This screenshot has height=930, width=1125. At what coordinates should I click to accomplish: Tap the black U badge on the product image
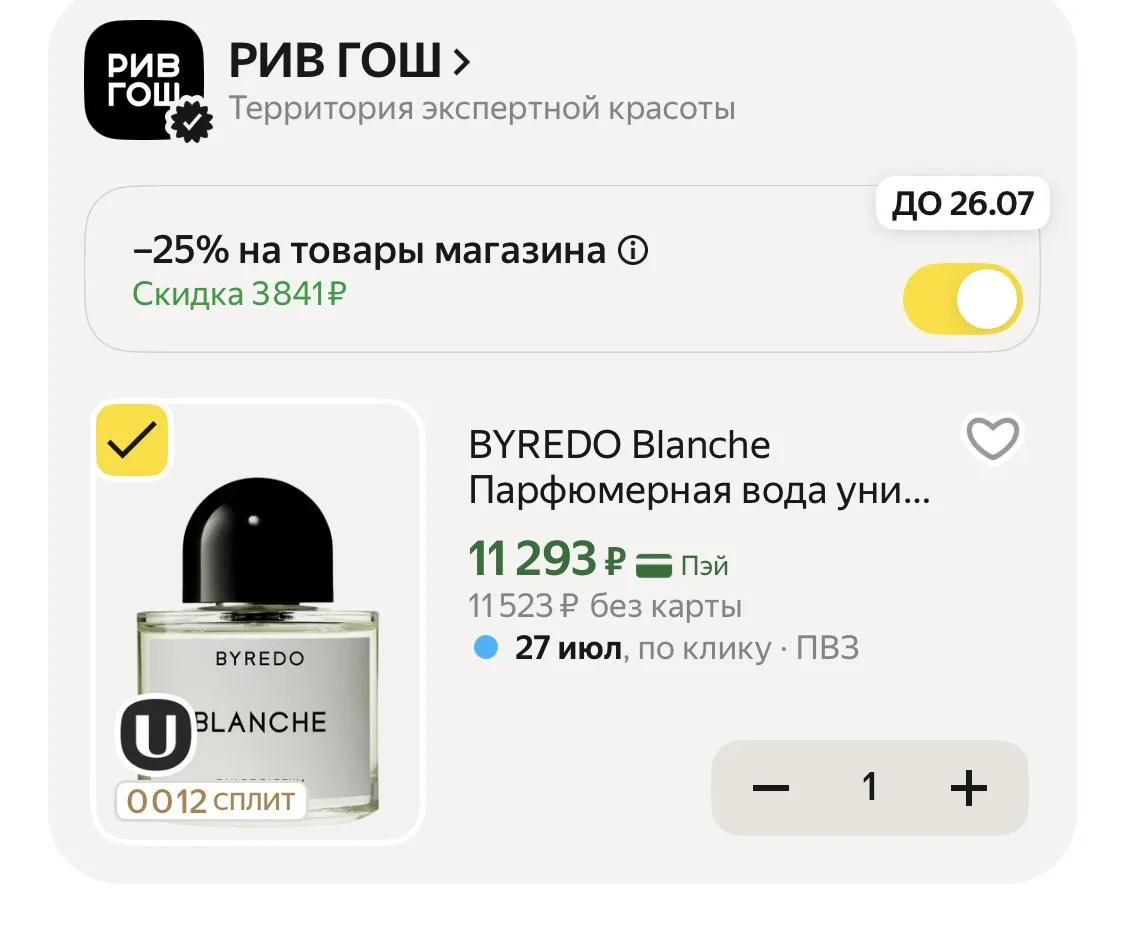pyautogui.click(x=155, y=735)
